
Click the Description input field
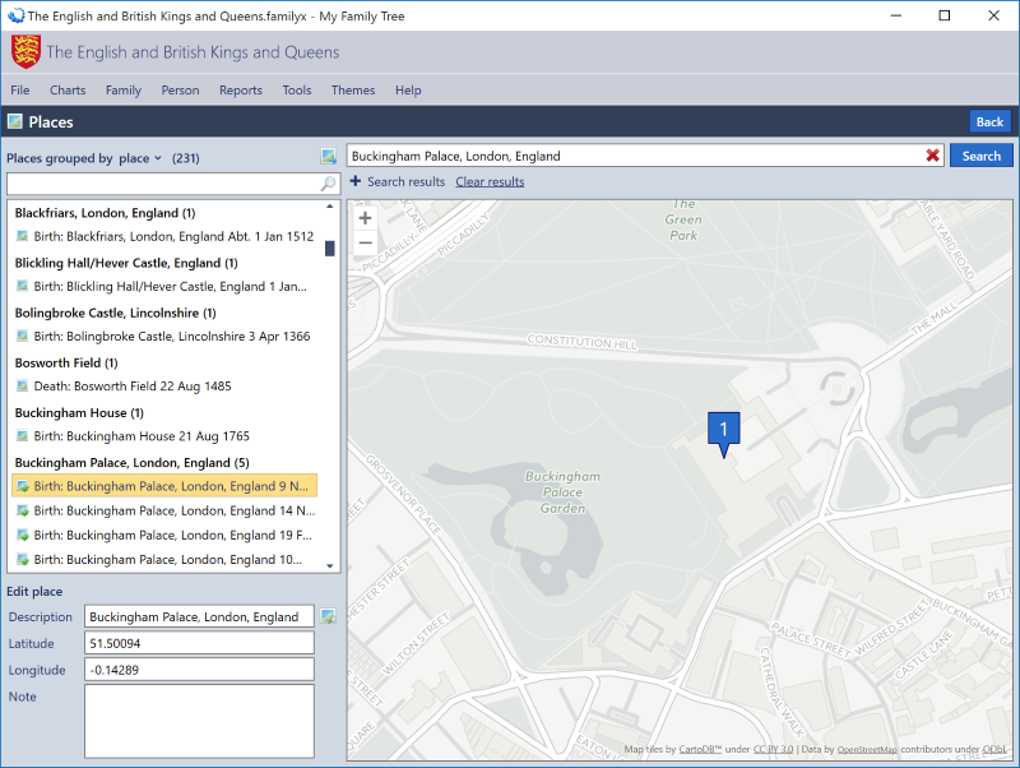199,616
